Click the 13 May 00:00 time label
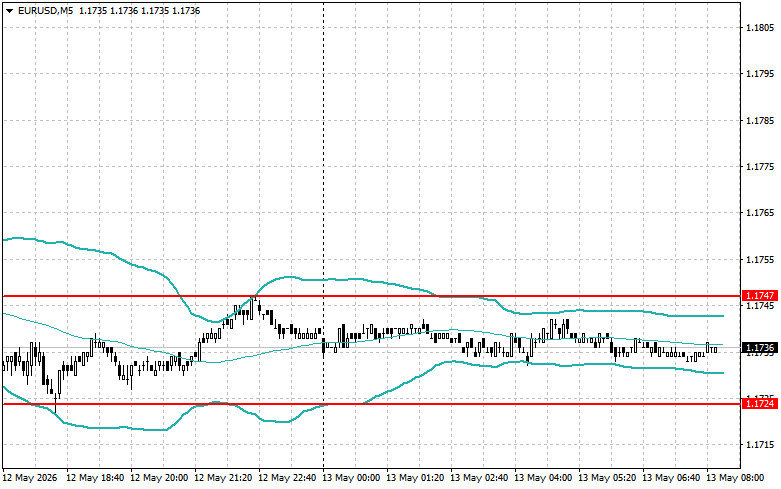Image resolution: width=781 pixels, height=489 pixels. tap(351, 478)
